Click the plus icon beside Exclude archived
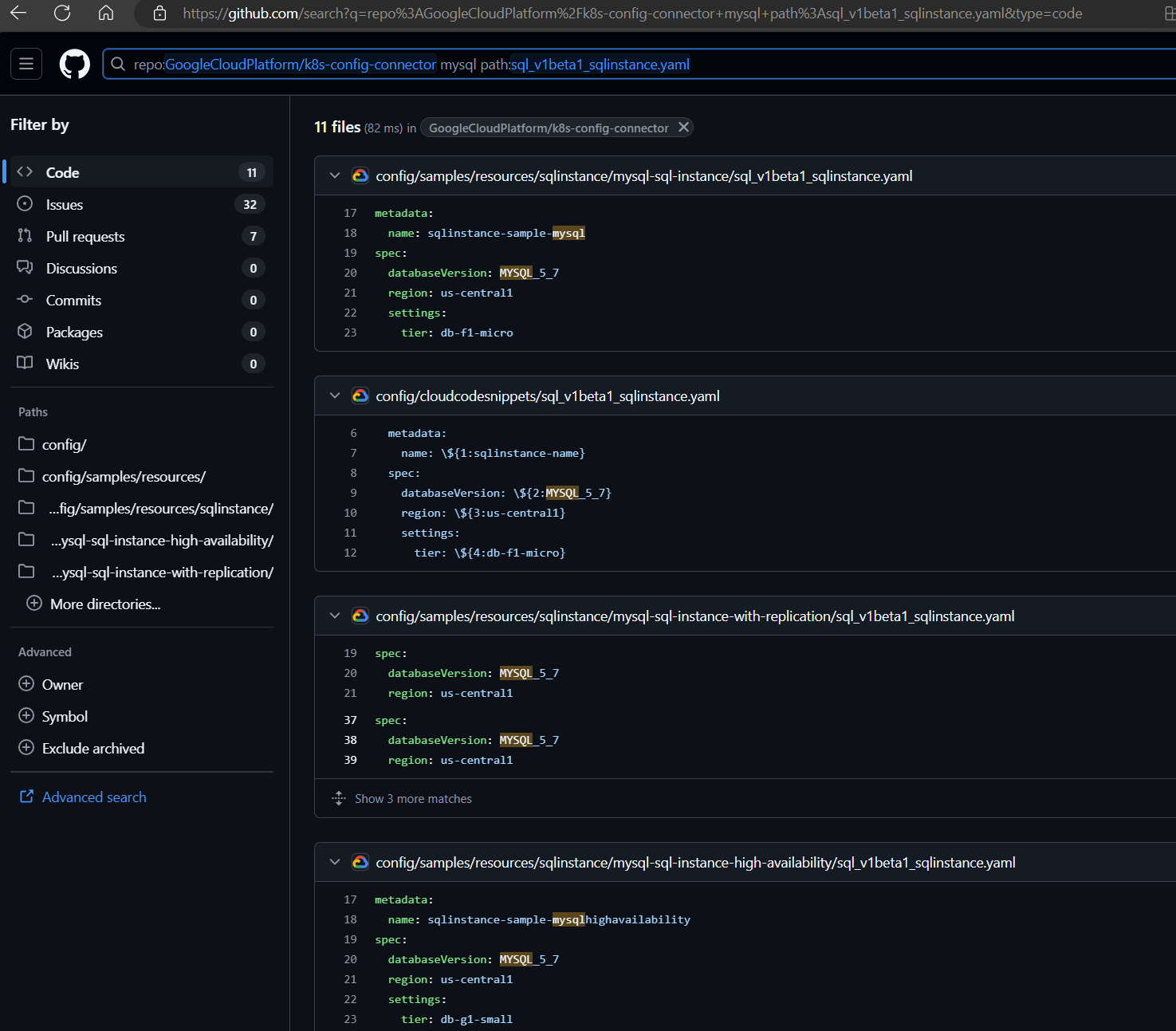 click(x=26, y=748)
